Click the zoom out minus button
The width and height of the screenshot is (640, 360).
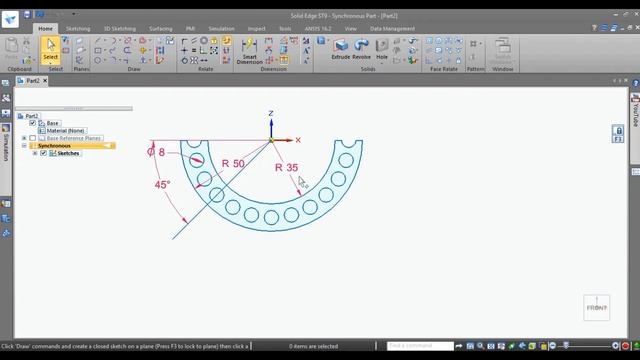[553, 346]
